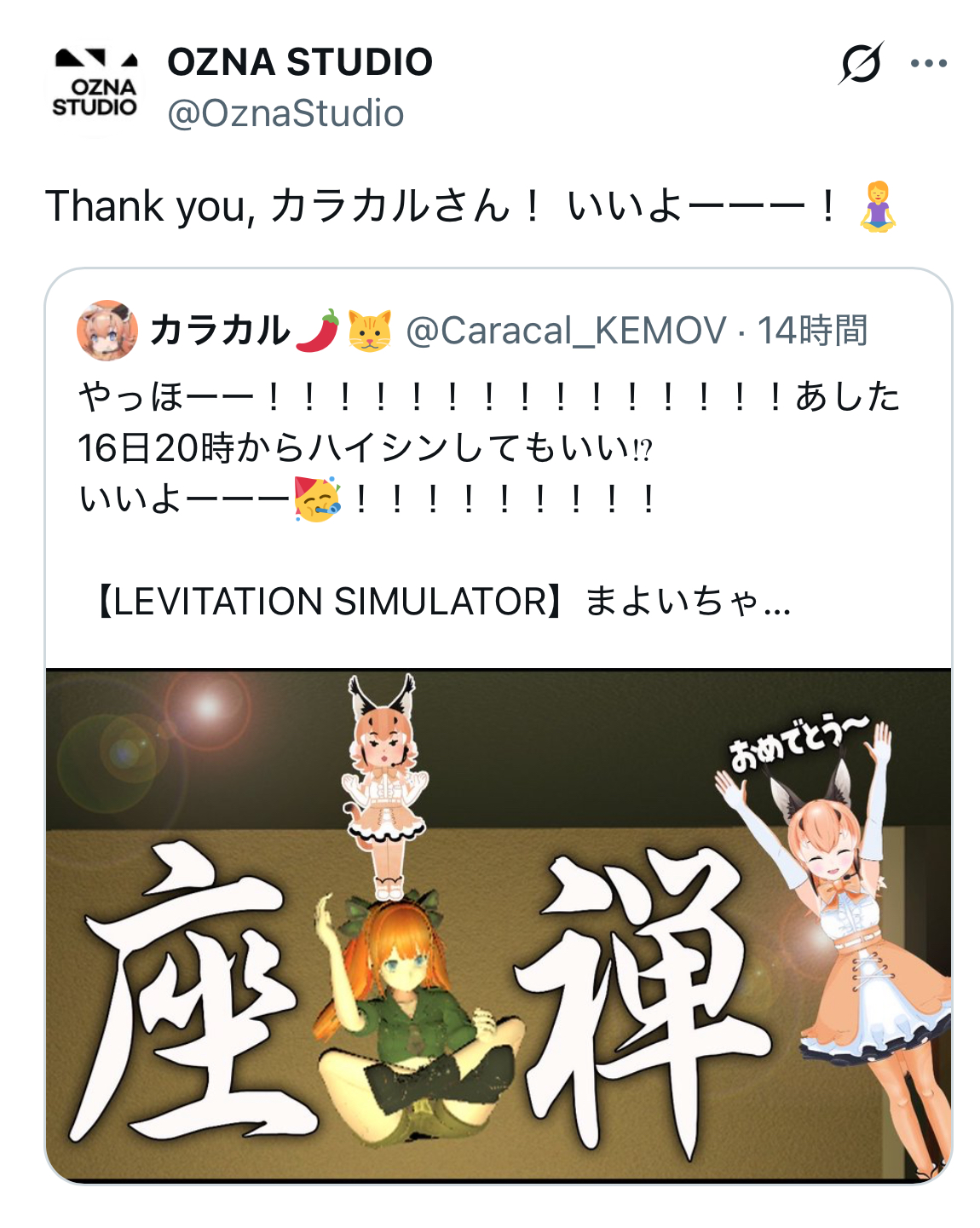Visit the @OznaStudio handle link

285,113
